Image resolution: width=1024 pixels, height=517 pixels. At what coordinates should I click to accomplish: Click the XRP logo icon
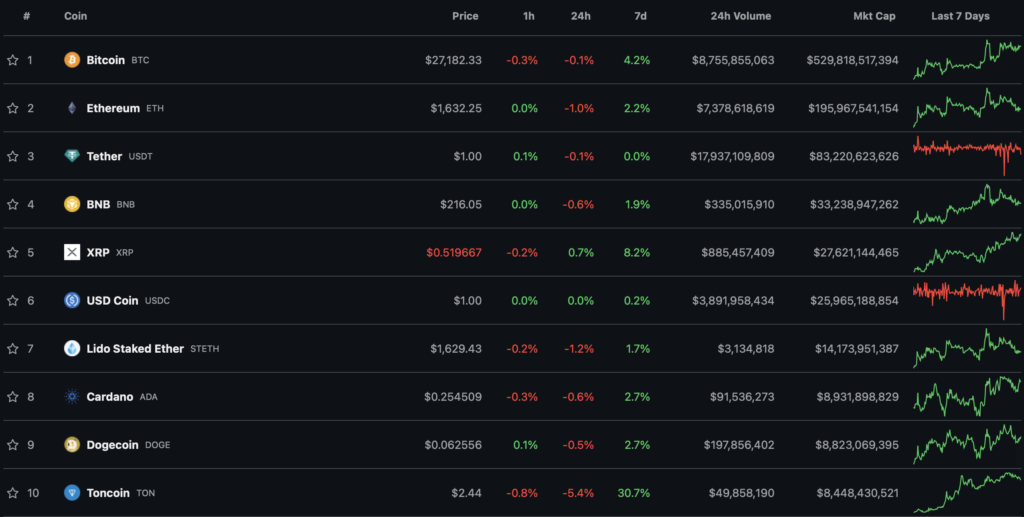(72, 252)
